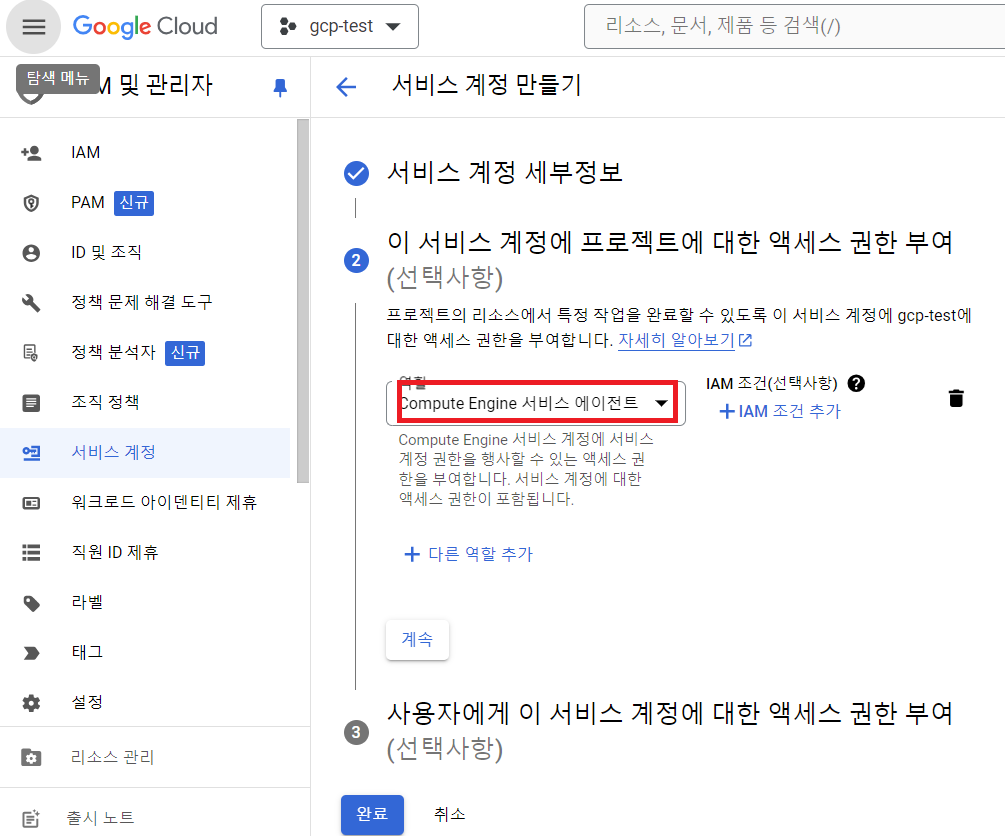This screenshot has height=836, width=1005.
Task: Click the 워크로드 아이덴티티 제휴 card icon
Action: (31, 503)
